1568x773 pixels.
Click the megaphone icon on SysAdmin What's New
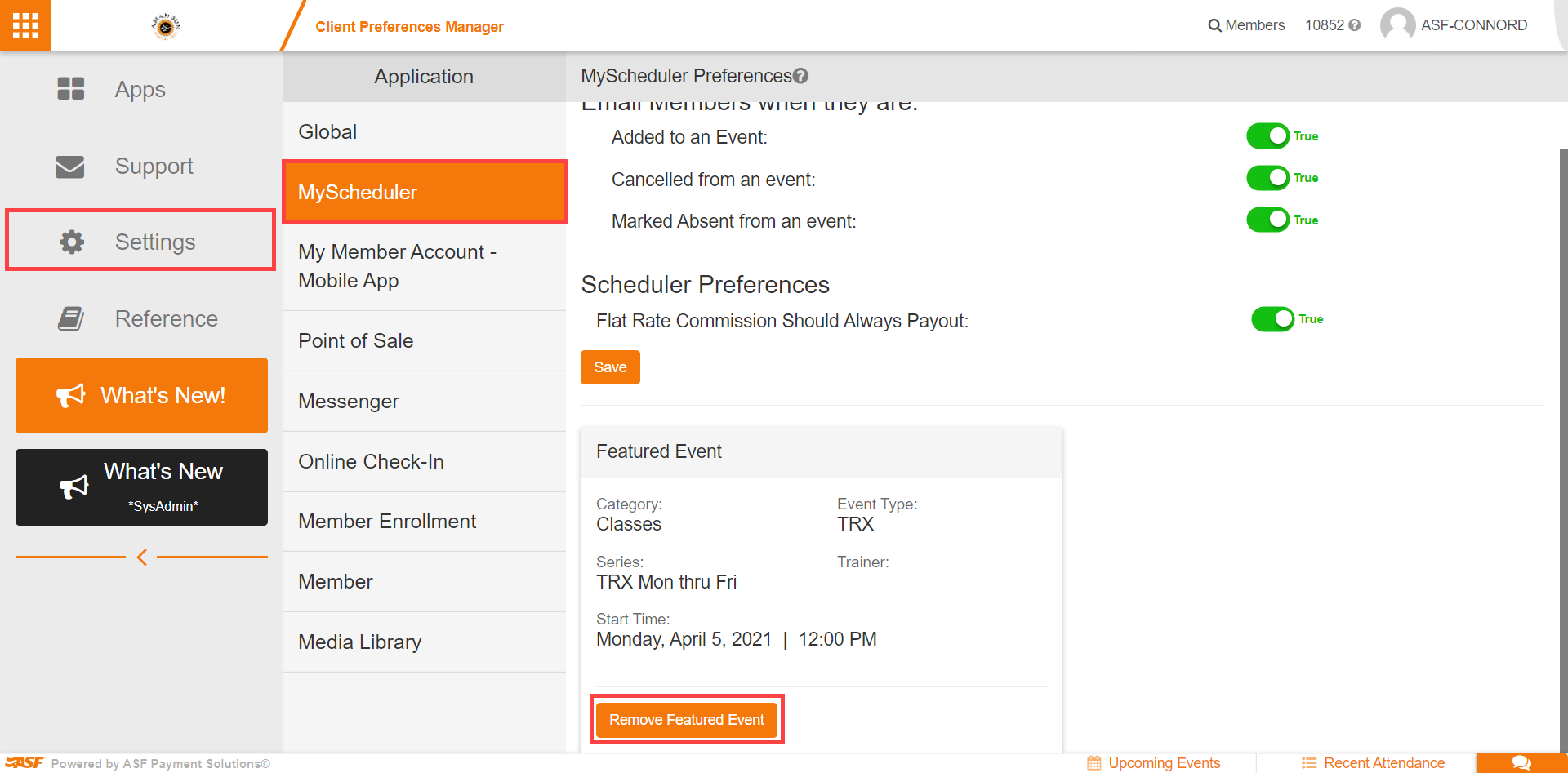[73, 487]
